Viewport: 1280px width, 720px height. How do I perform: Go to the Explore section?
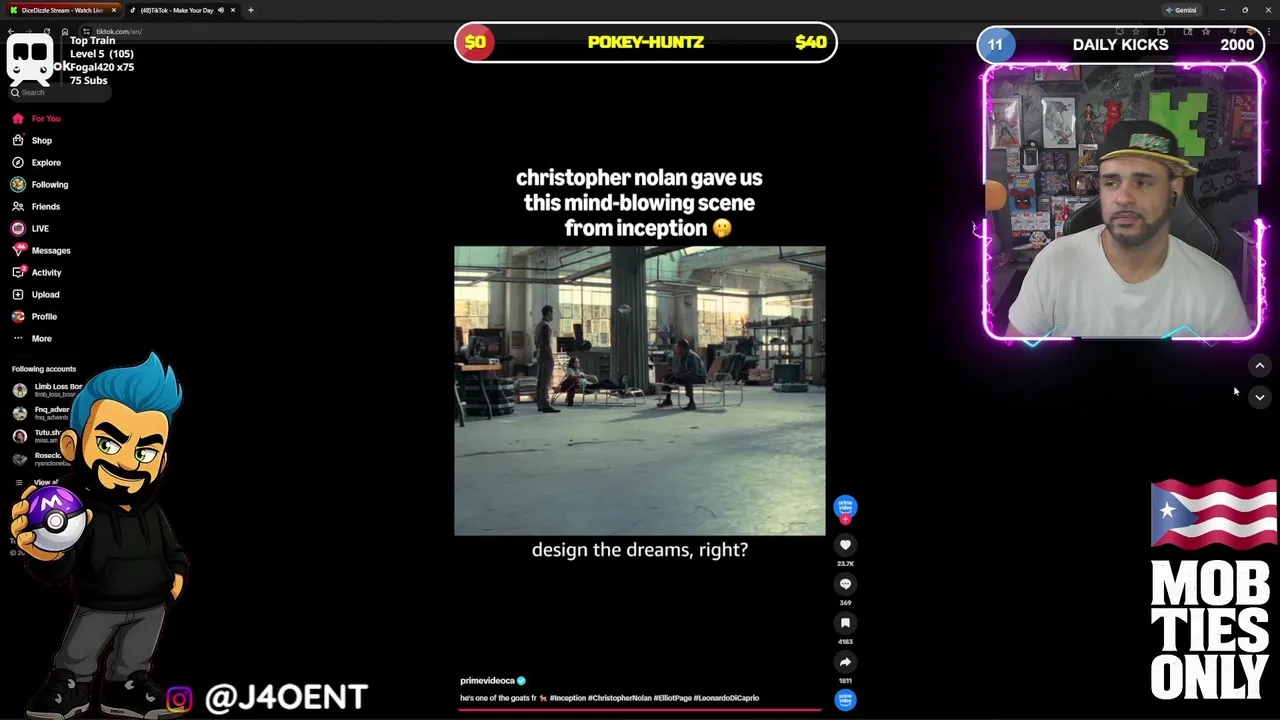36,162
